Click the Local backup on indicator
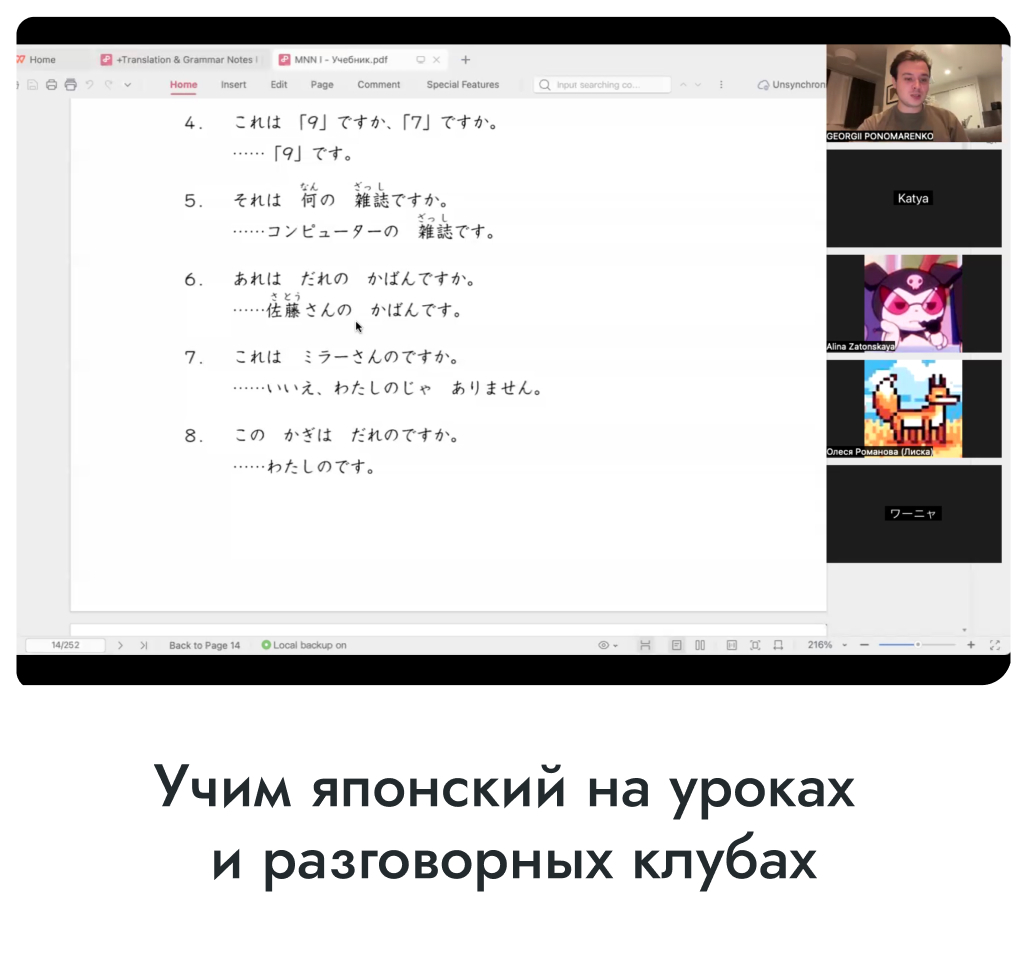 tap(304, 645)
